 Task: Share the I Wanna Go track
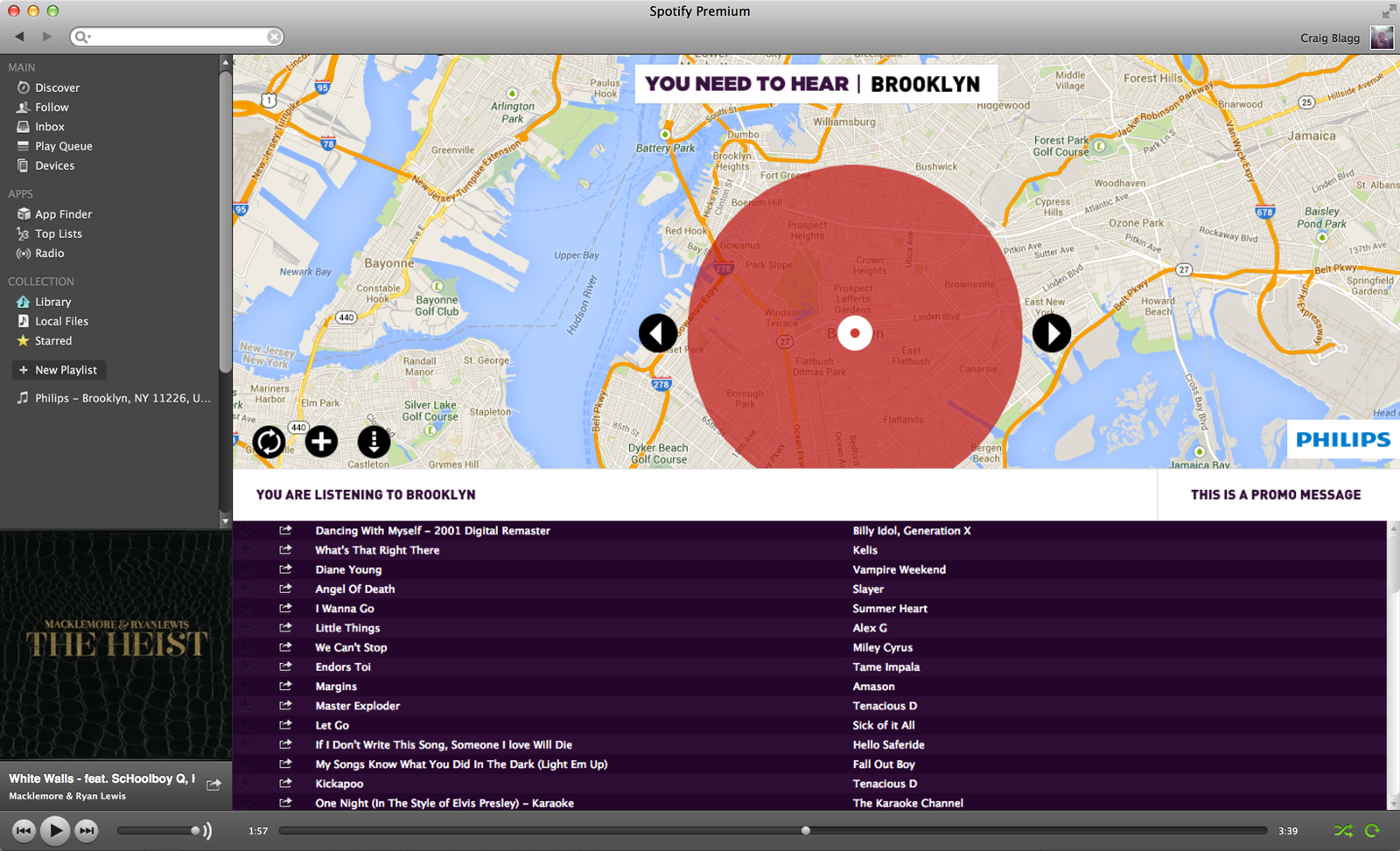click(x=285, y=608)
